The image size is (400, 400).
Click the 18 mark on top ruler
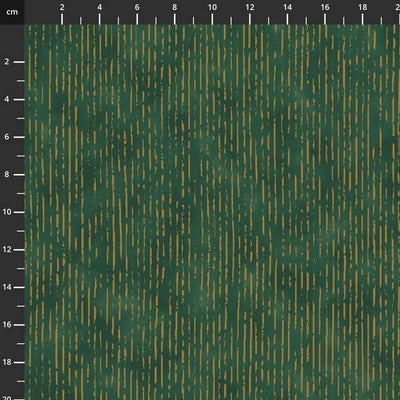tap(363, 7)
